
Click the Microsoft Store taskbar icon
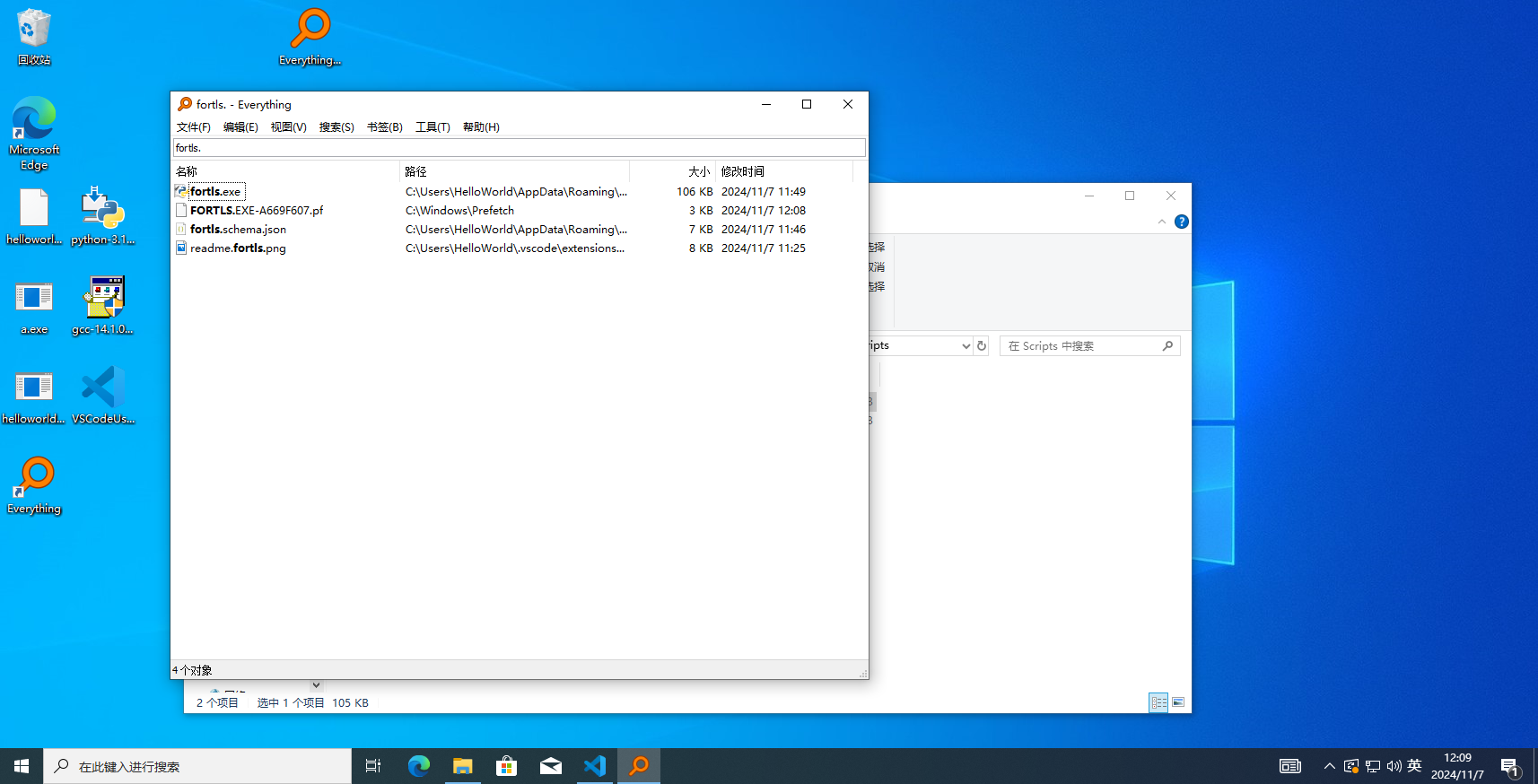click(x=507, y=766)
